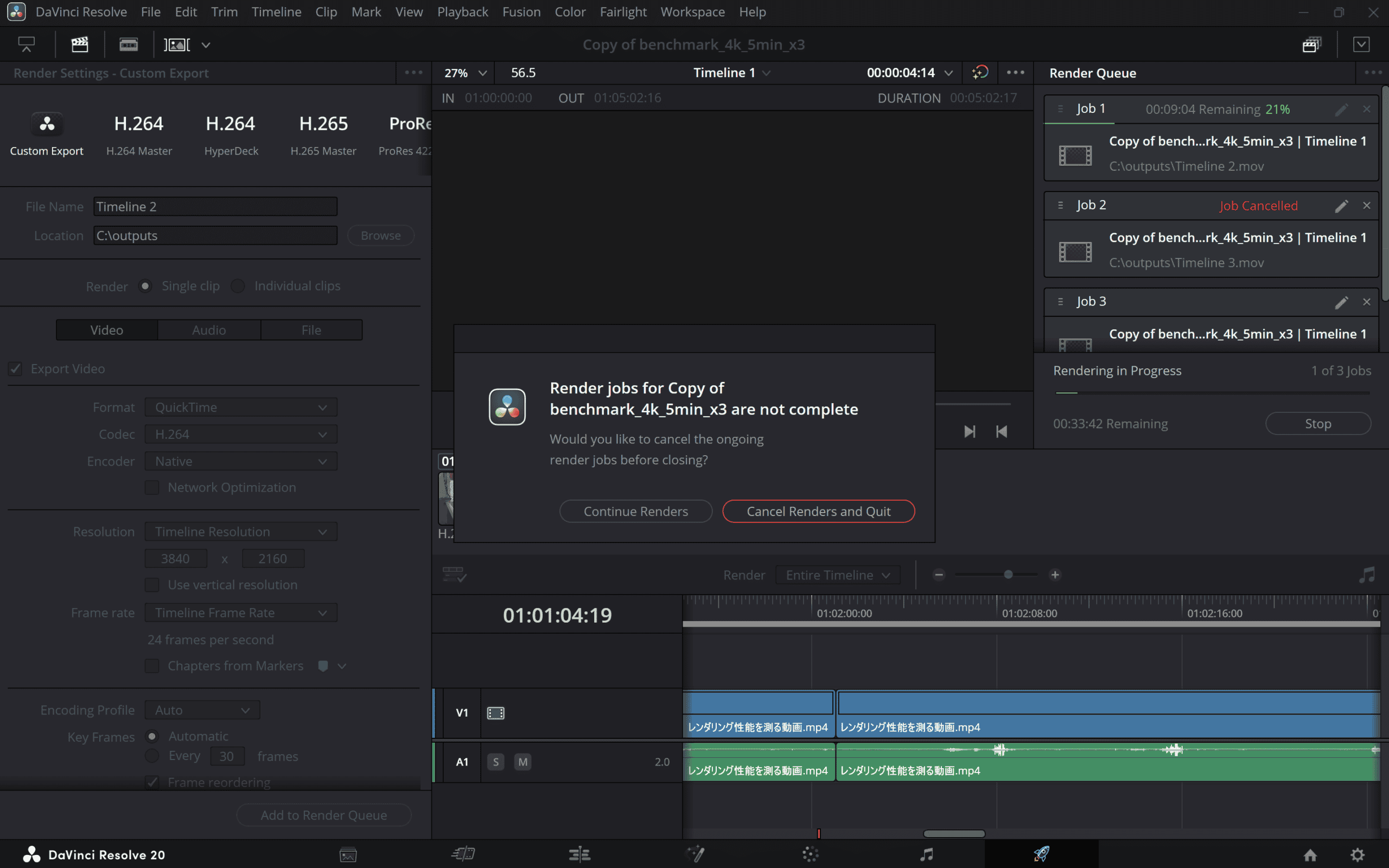Toggle timeline view options checklist icon

point(454,575)
